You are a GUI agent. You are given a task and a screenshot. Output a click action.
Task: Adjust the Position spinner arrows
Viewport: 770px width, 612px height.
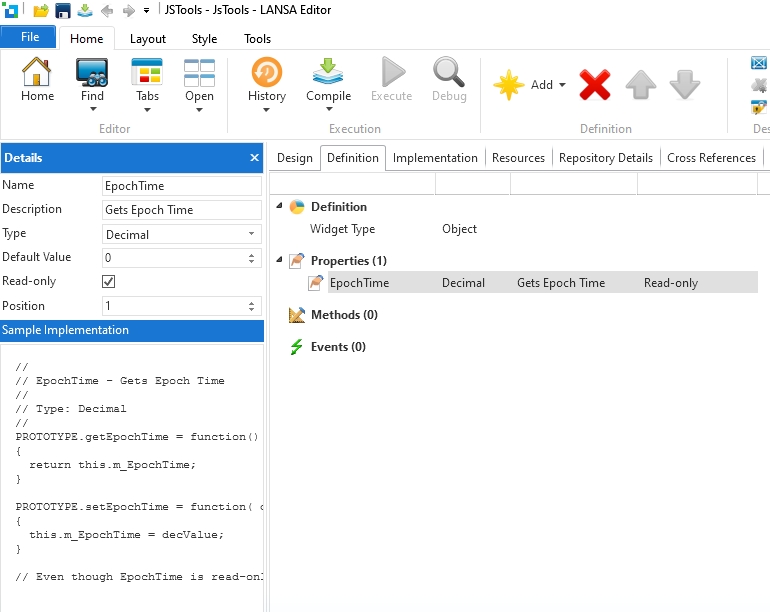[251, 306]
